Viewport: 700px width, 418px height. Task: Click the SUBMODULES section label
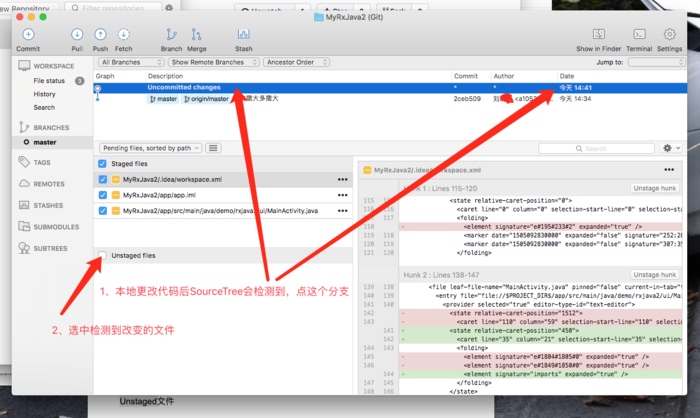tap(56, 227)
